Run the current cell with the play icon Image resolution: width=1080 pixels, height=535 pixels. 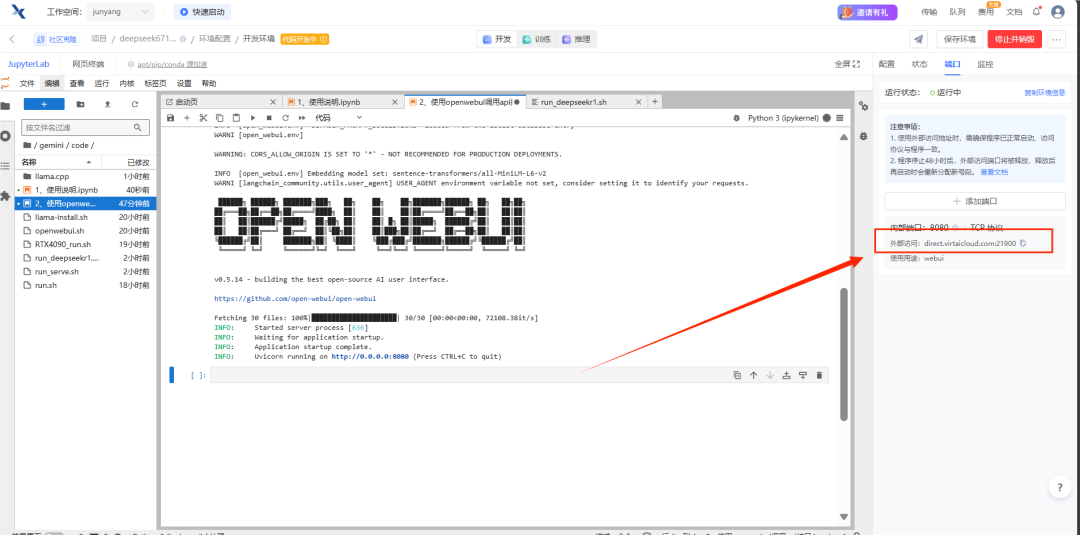pos(253,118)
